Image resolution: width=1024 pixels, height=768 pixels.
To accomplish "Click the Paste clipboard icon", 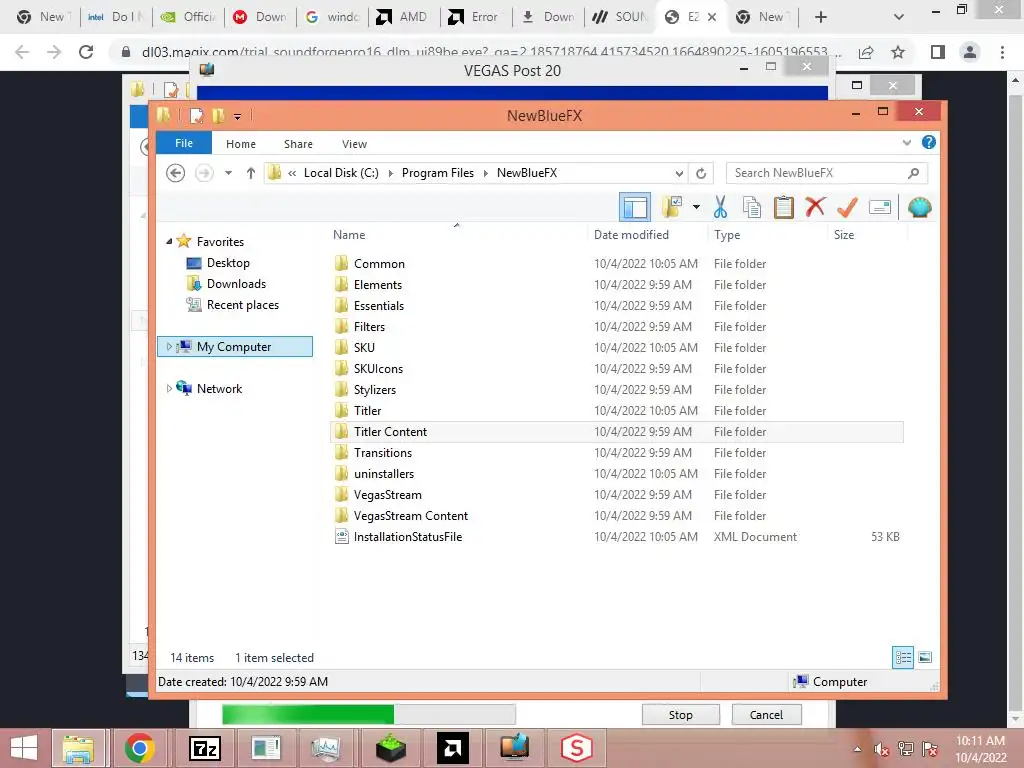I will (783, 208).
